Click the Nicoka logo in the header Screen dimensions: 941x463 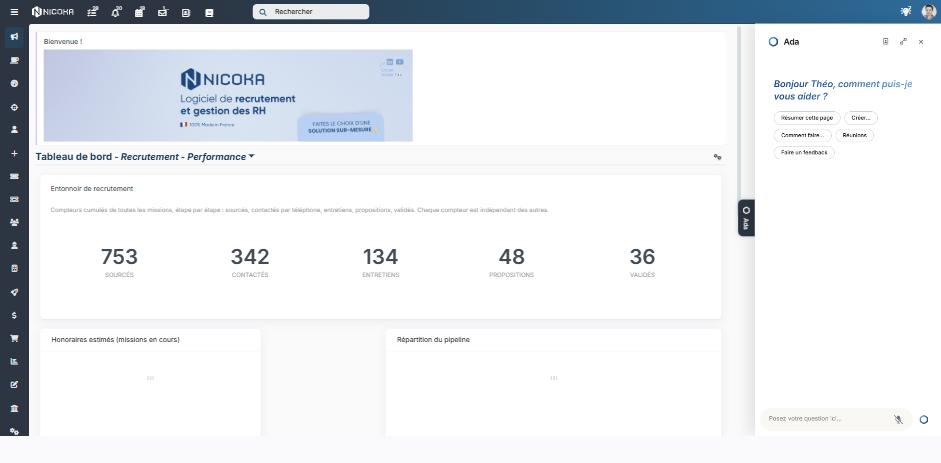pos(53,12)
